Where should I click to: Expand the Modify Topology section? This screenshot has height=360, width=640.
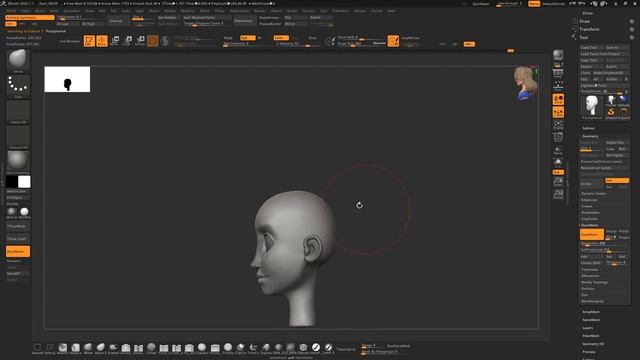tap(594, 282)
